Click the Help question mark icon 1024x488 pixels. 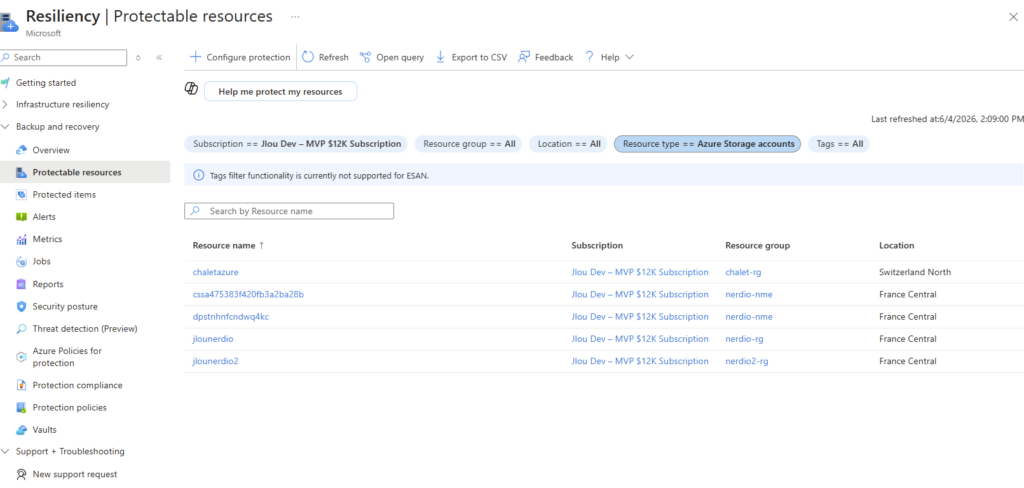(589, 57)
